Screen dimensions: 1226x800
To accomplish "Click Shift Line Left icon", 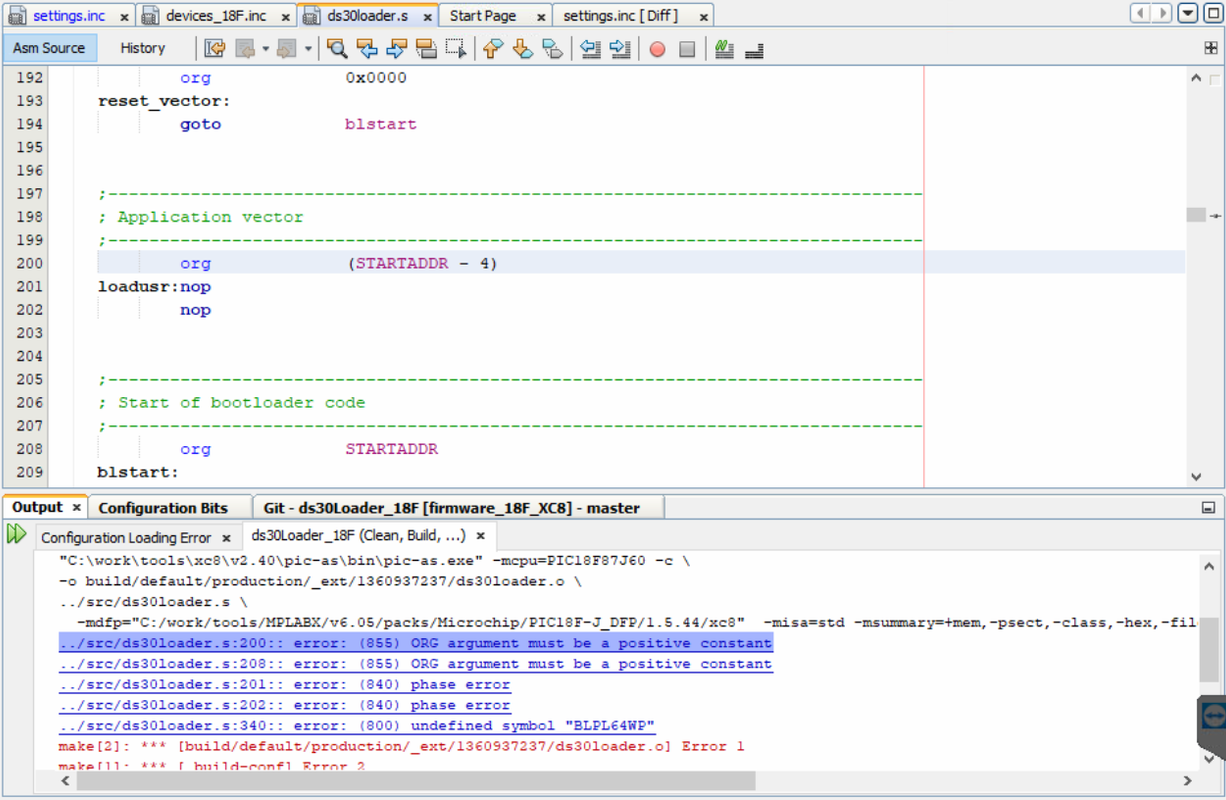I will pos(591,49).
